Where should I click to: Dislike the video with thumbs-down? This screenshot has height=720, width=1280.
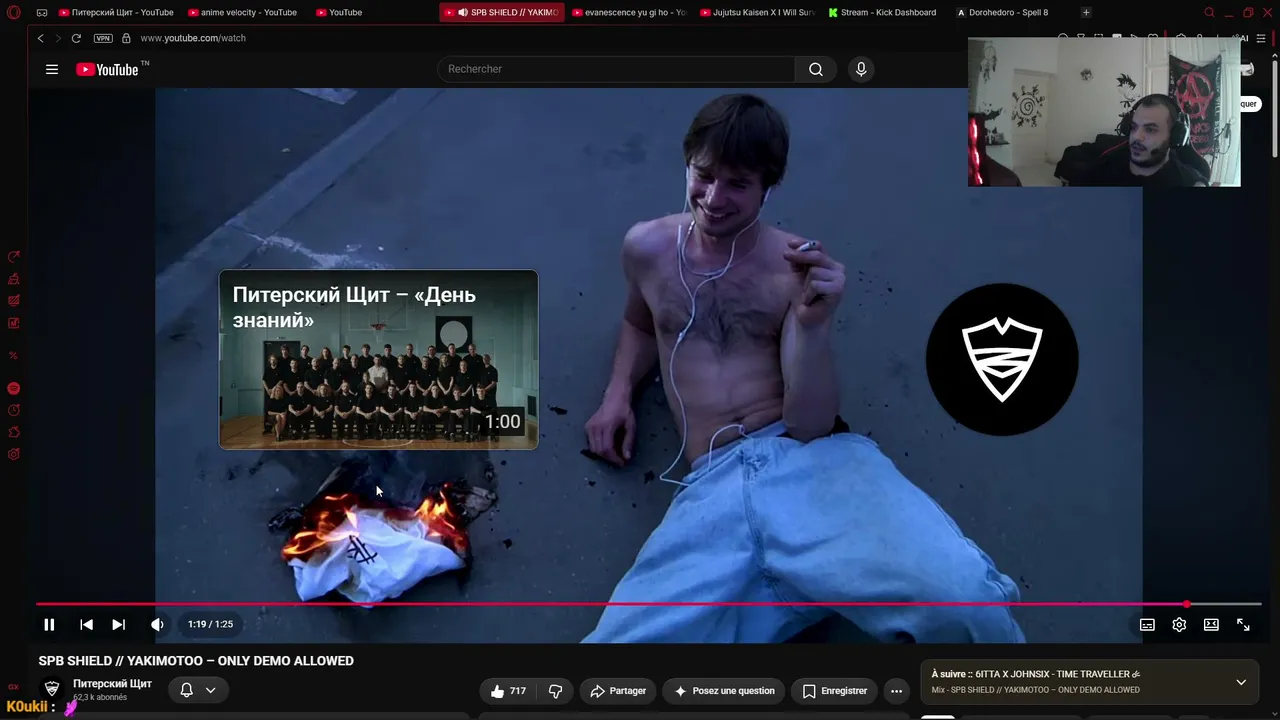[555, 691]
